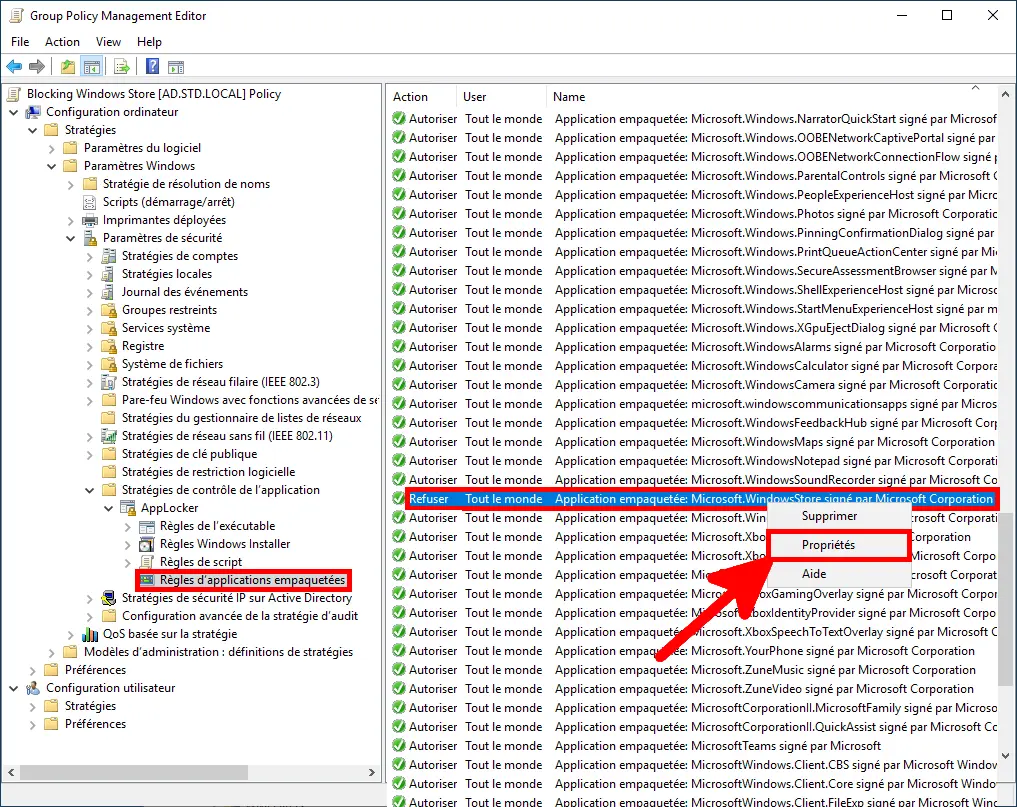
Task: Click the Forward navigation arrow icon
Action: pos(37,66)
